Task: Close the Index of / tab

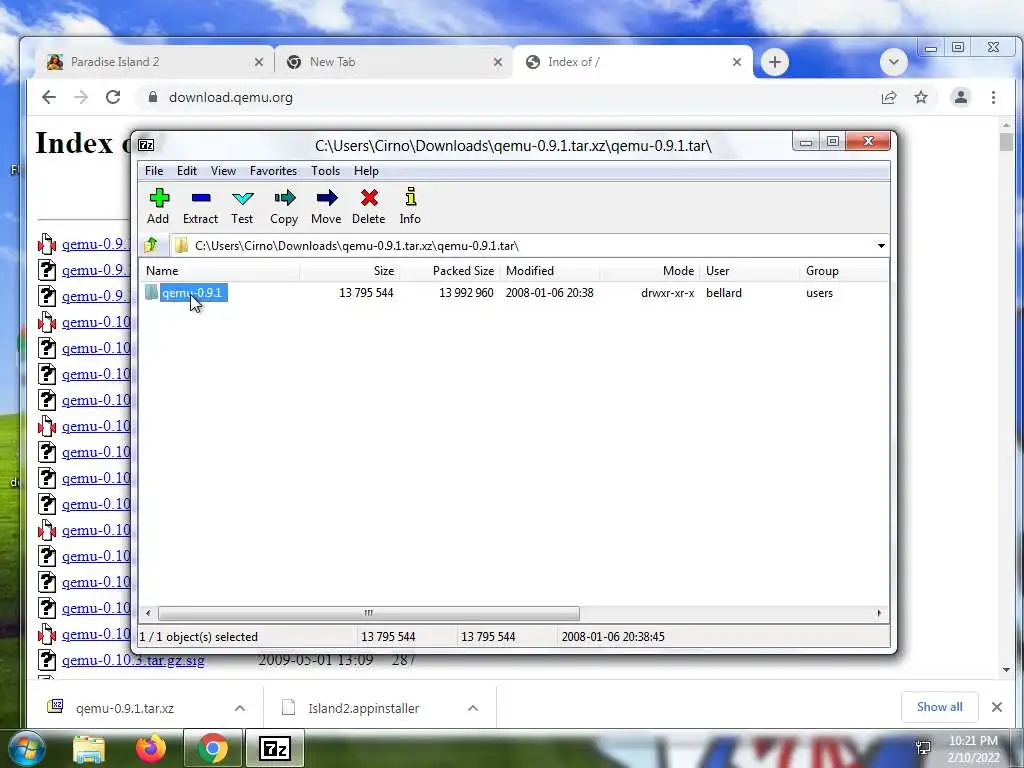Action: click(x=737, y=62)
